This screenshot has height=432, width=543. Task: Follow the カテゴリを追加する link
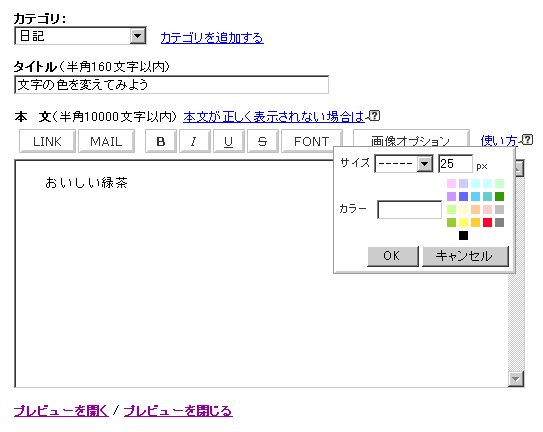click(212, 38)
